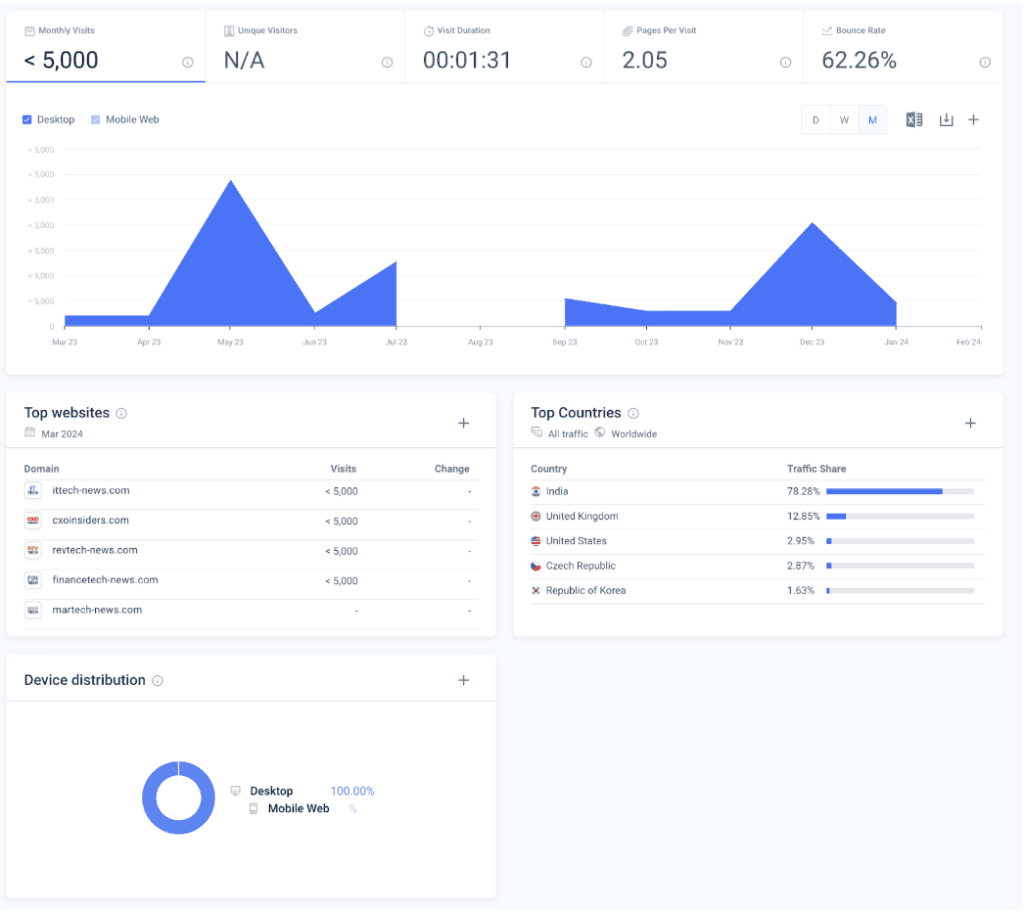Download the chart using the download icon

[x=946, y=120]
